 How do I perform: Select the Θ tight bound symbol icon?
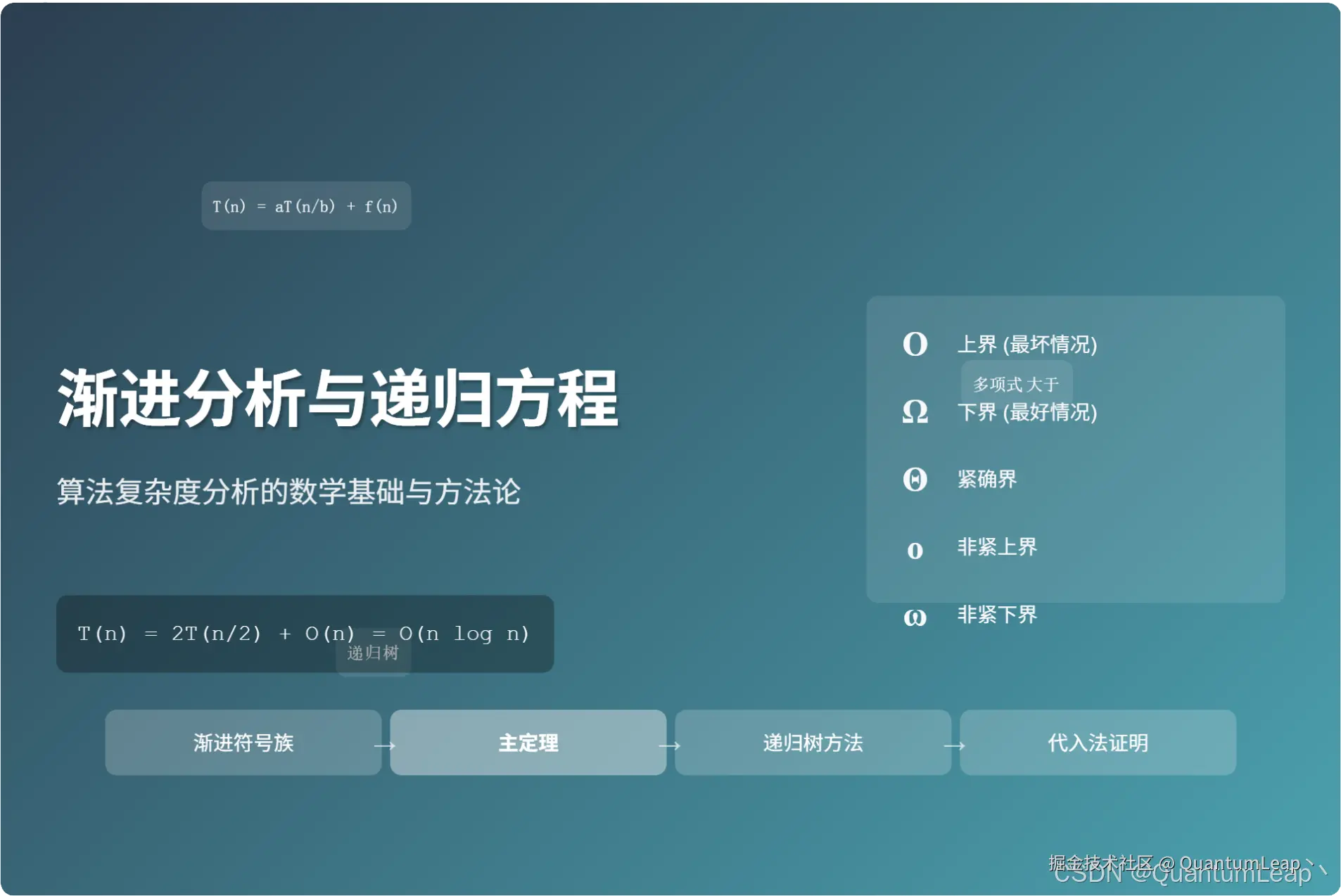pyautogui.click(x=915, y=479)
